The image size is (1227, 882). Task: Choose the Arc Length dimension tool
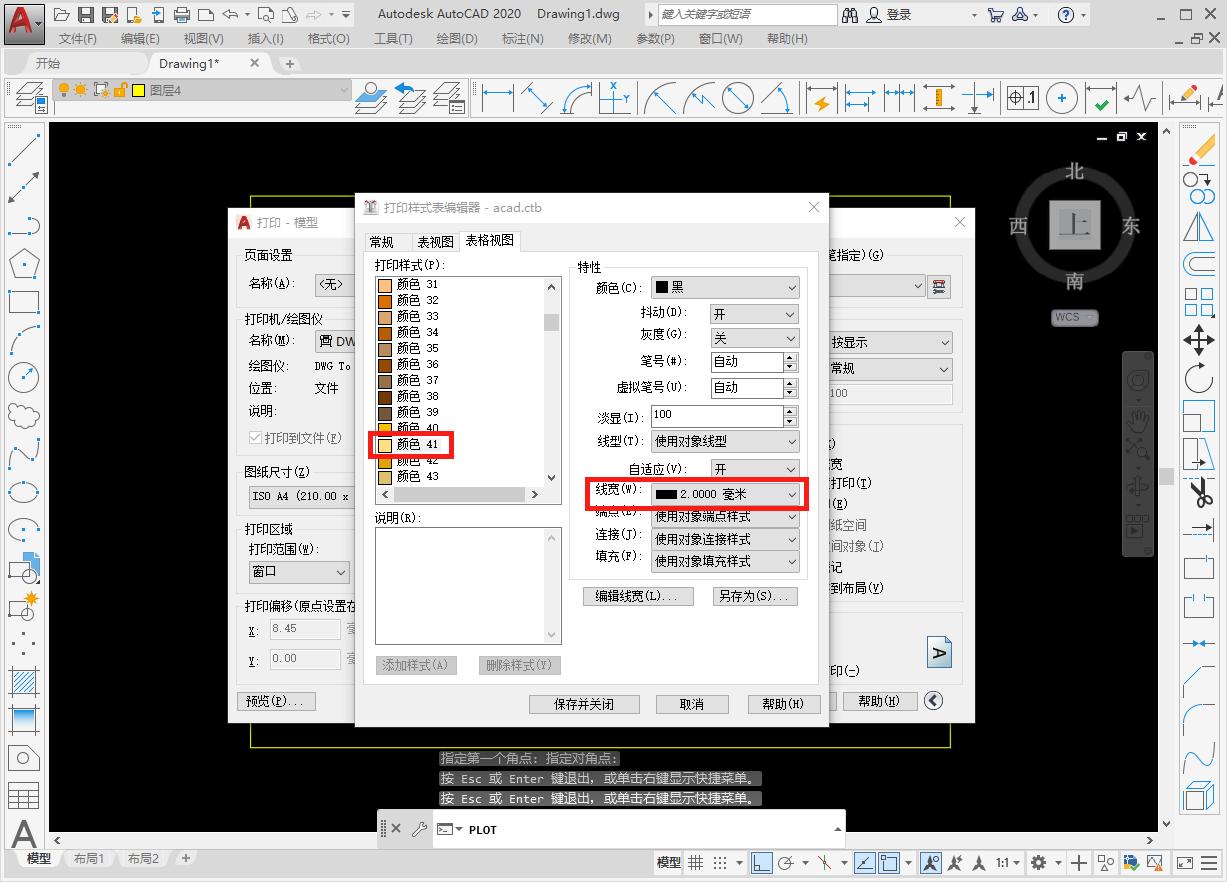click(x=575, y=97)
